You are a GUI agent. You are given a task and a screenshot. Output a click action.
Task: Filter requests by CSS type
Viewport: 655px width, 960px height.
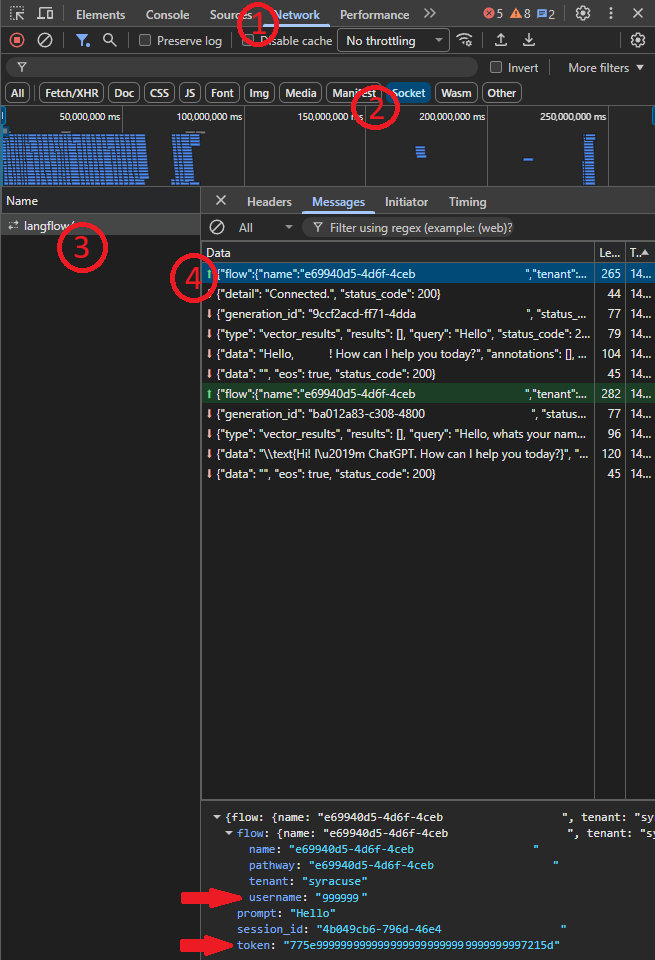point(159,93)
